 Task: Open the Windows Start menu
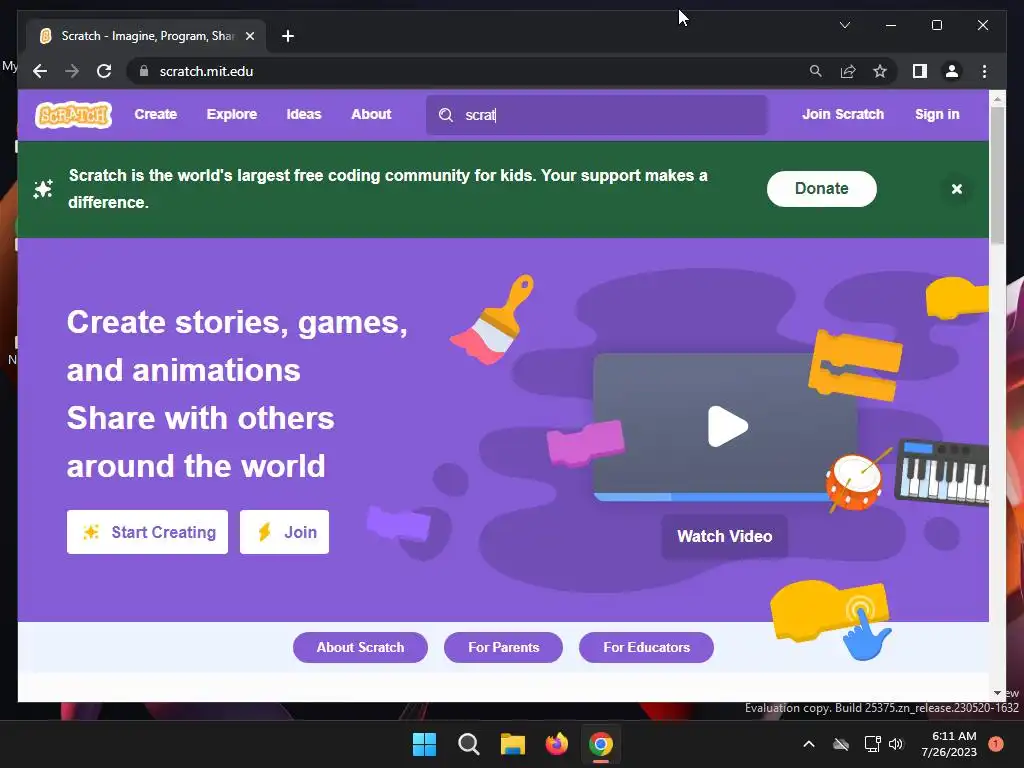(x=424, y=744)
